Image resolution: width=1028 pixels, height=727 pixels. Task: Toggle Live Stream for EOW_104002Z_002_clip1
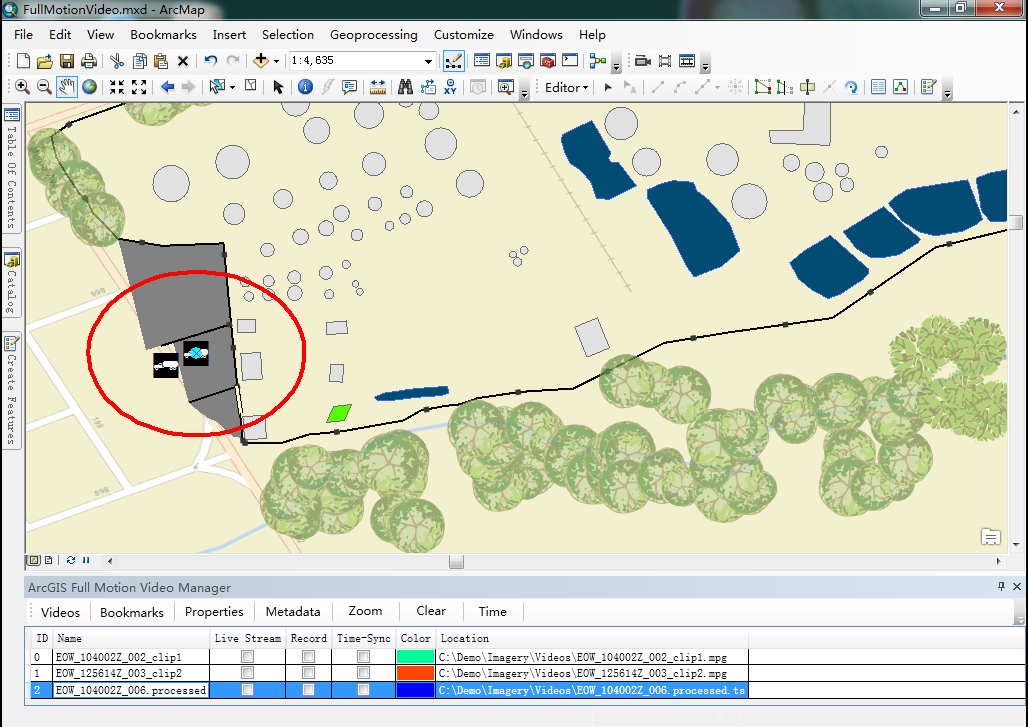247,656
